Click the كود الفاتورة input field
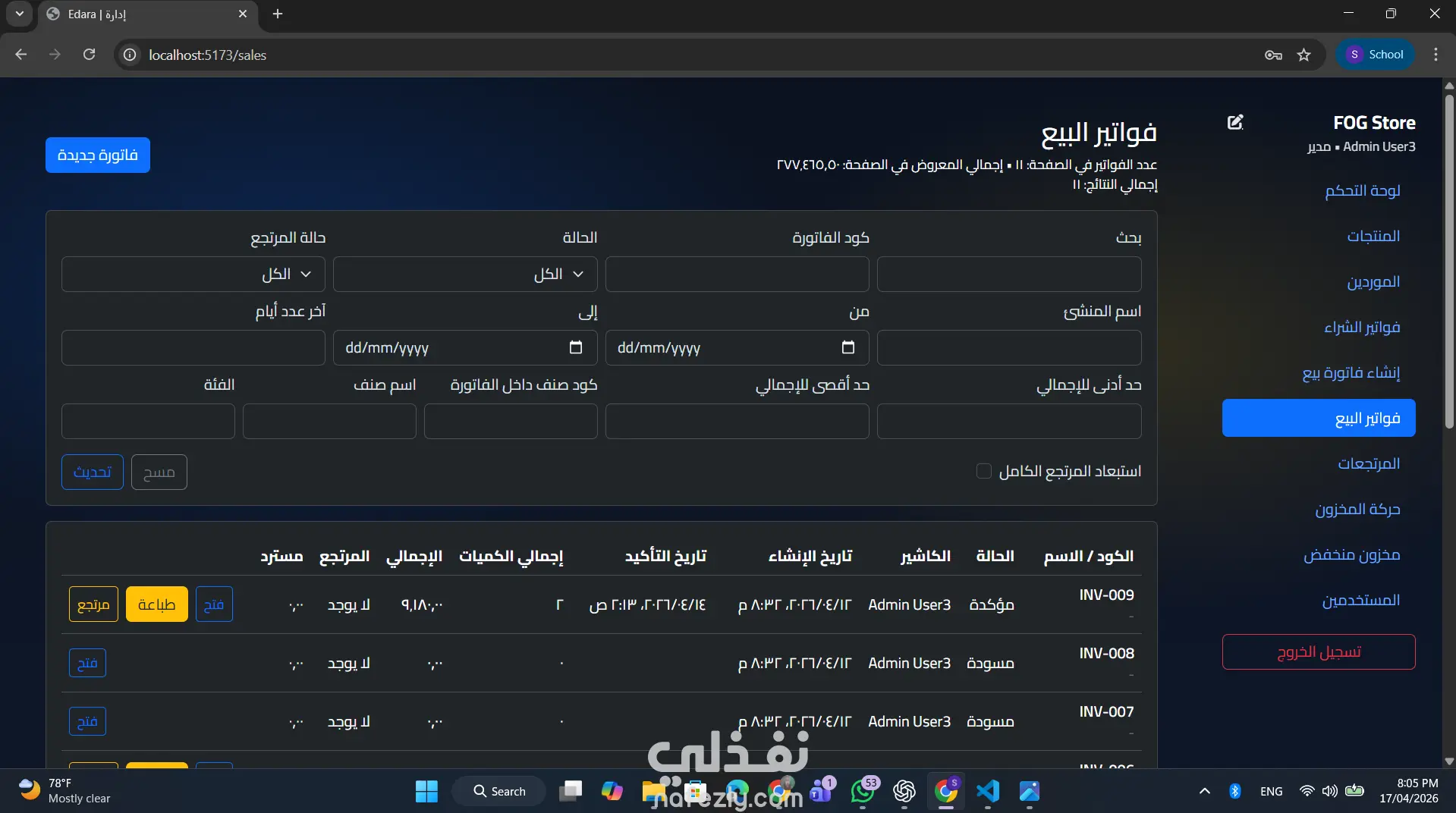Image resolution: width=1456 pixels, height=813 pixels. coord(737,274)
